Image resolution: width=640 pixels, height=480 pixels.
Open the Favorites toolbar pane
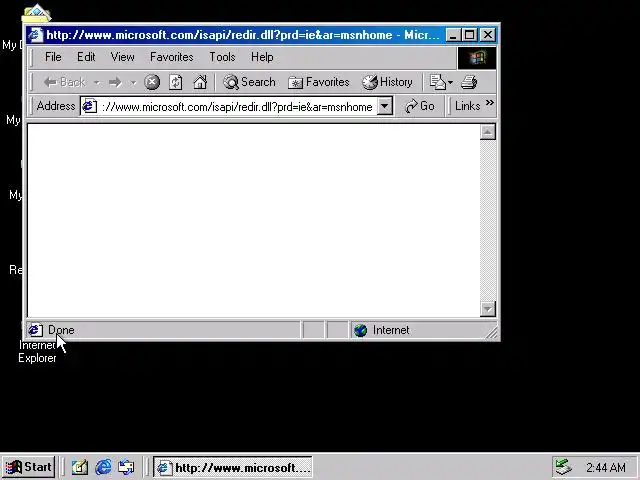coord(319,82)
